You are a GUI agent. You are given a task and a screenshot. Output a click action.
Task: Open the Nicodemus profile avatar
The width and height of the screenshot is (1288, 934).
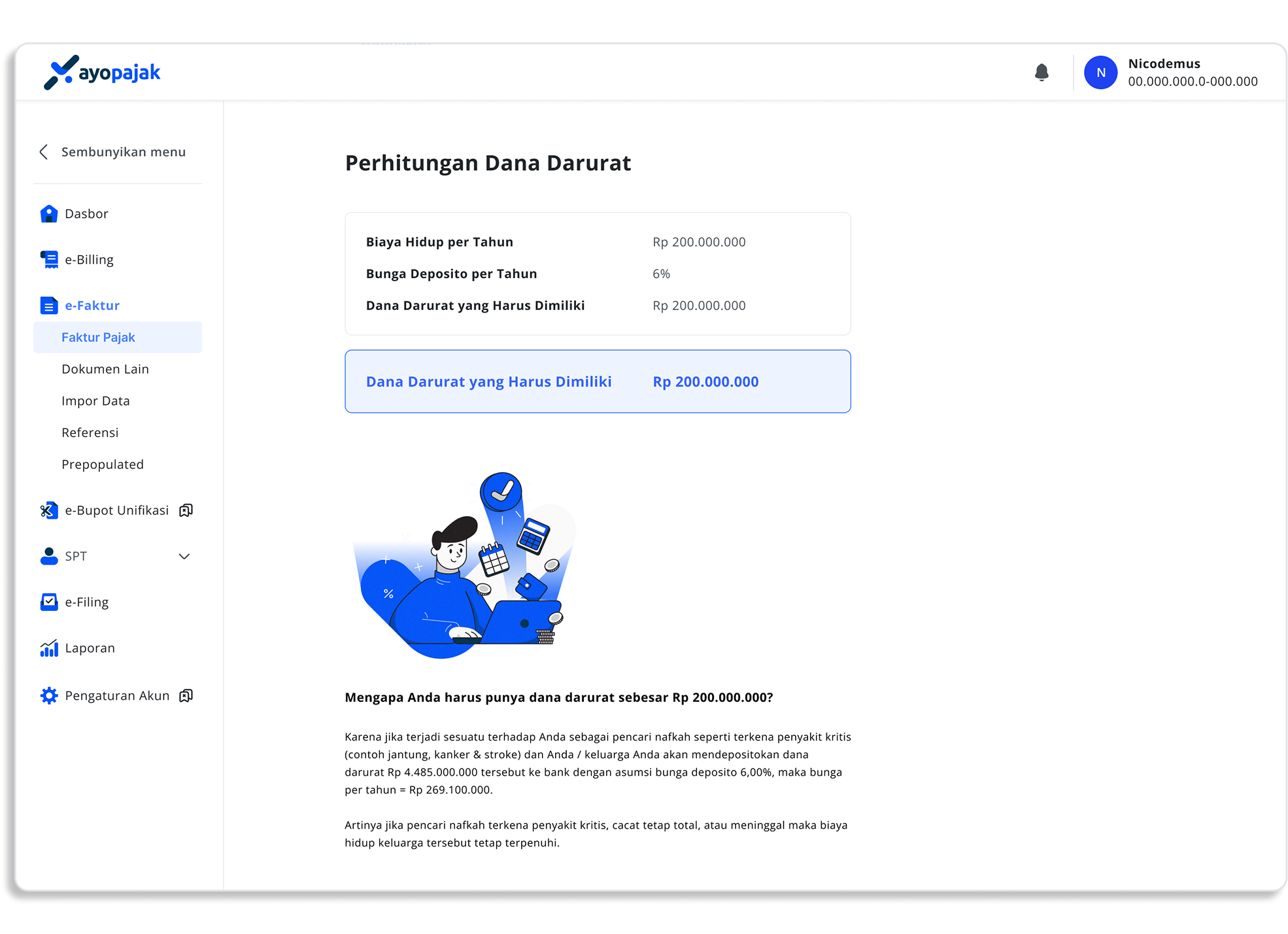(x=1100, y=73)
